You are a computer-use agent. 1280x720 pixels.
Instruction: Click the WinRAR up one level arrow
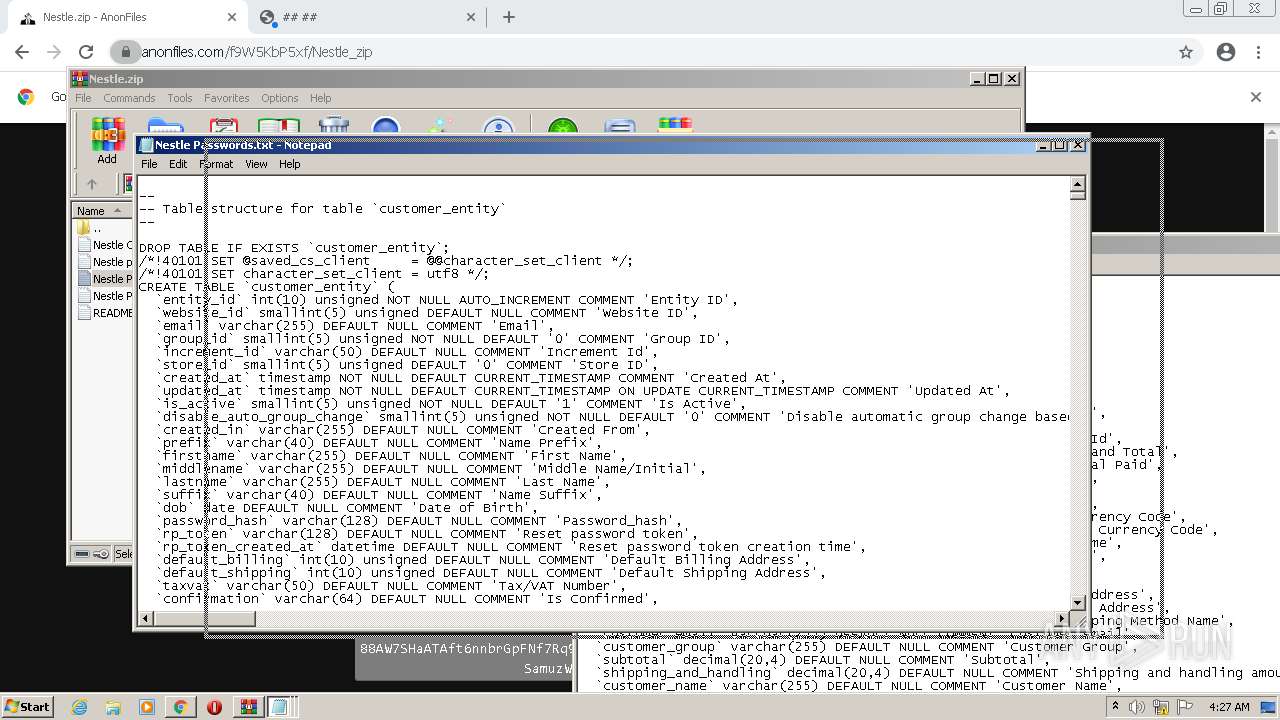tap(92, 184)
